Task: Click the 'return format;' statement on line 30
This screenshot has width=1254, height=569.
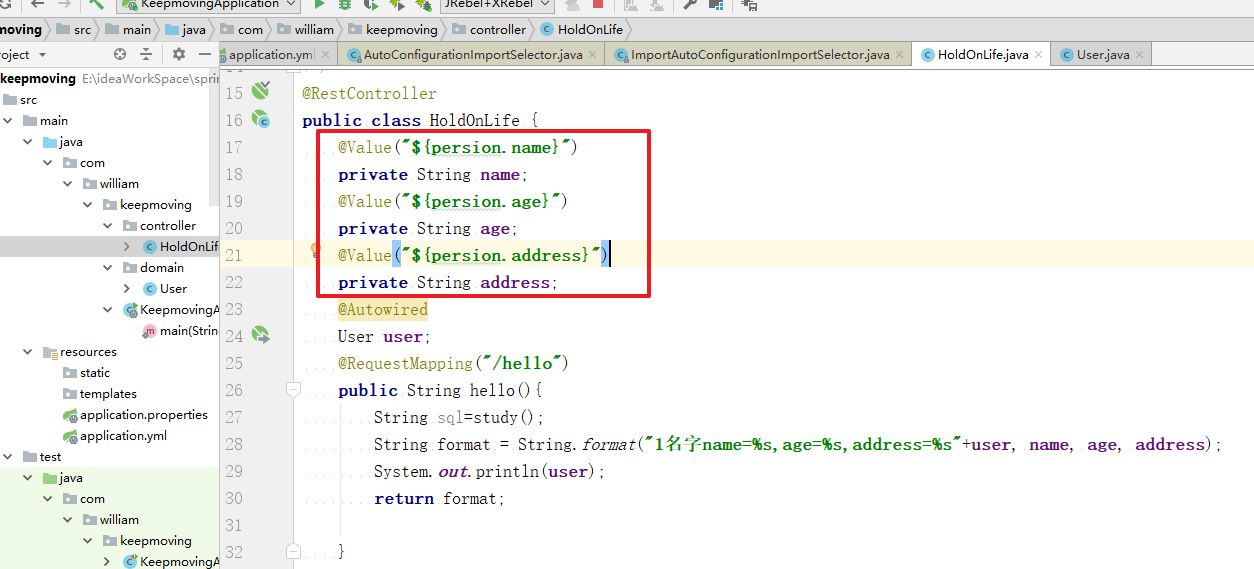Action: tap(440, 498)
